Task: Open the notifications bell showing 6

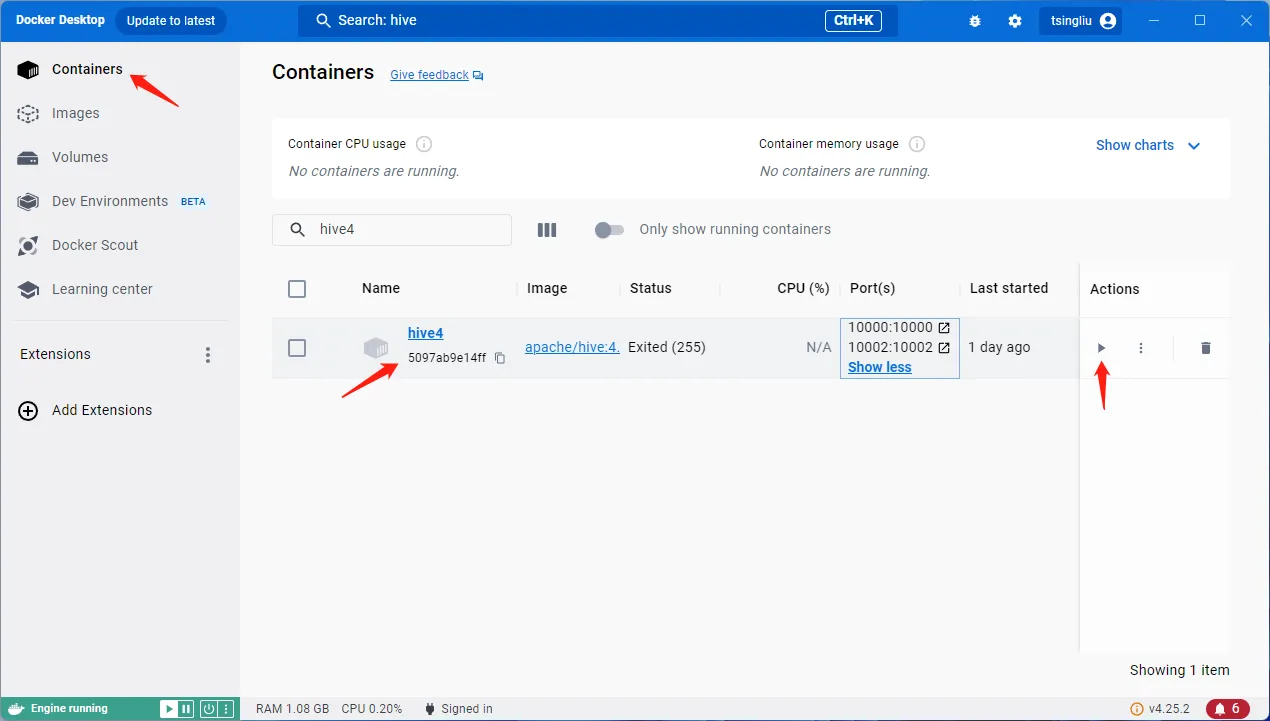Action: [1227, 709]
